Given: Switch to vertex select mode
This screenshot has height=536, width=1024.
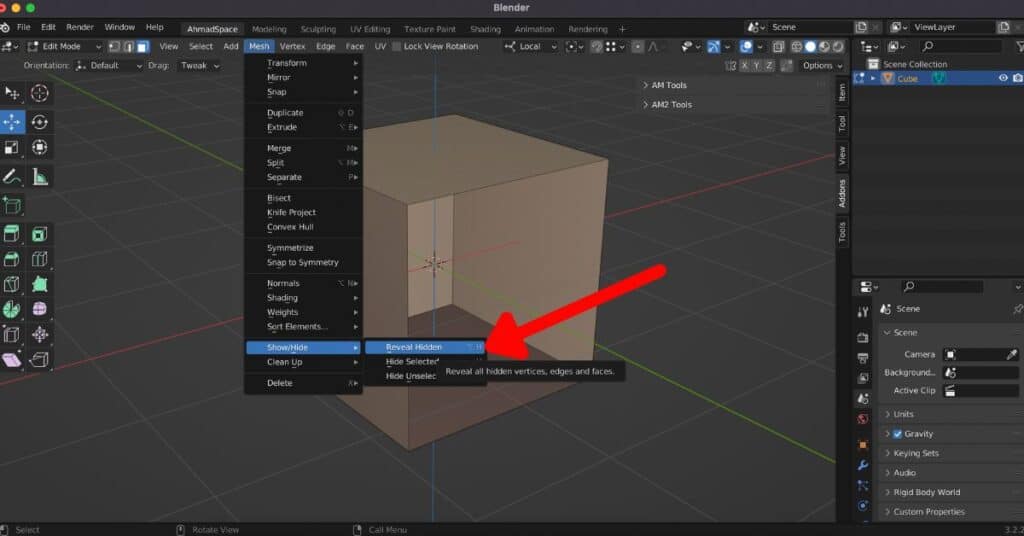Looking at the screenshot, I should (x=114, y=46).
